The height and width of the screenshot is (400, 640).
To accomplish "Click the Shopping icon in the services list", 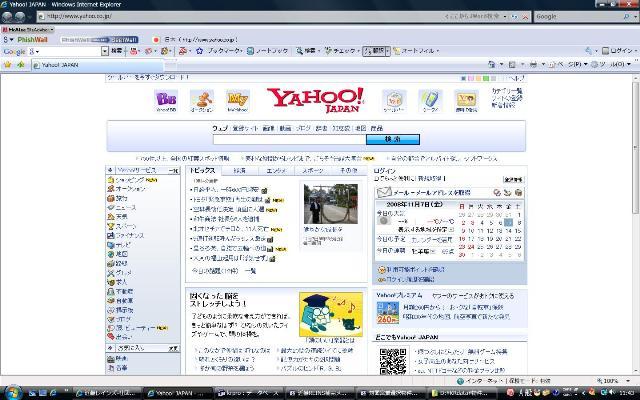I will (111, 180).
